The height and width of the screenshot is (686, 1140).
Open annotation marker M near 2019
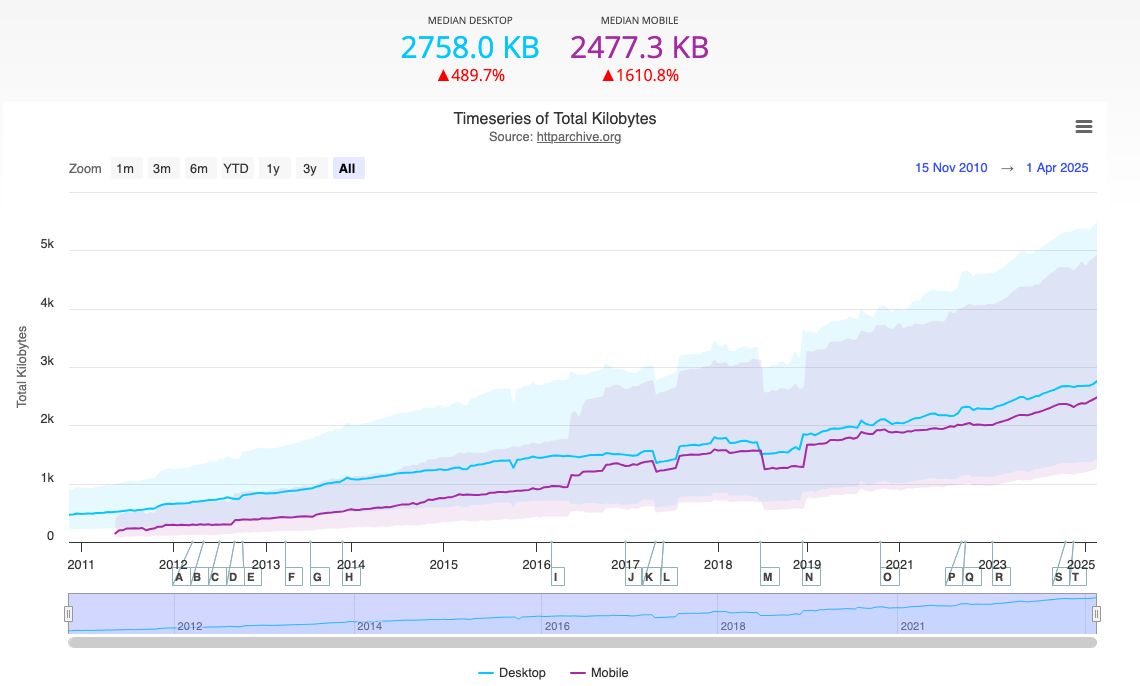tap(768, 576)
